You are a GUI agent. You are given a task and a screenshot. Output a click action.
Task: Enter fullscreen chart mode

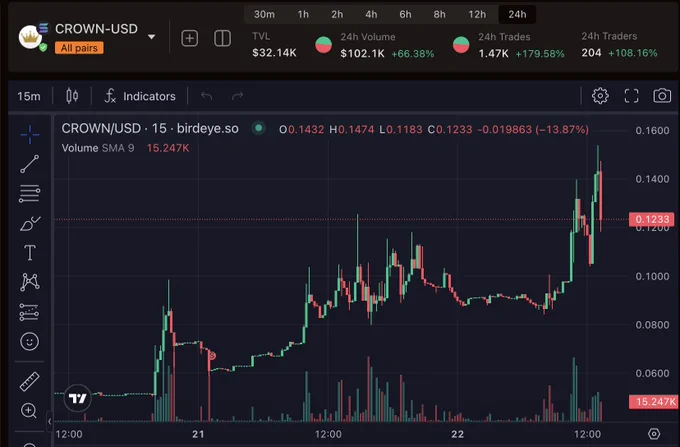coord(631,96)
